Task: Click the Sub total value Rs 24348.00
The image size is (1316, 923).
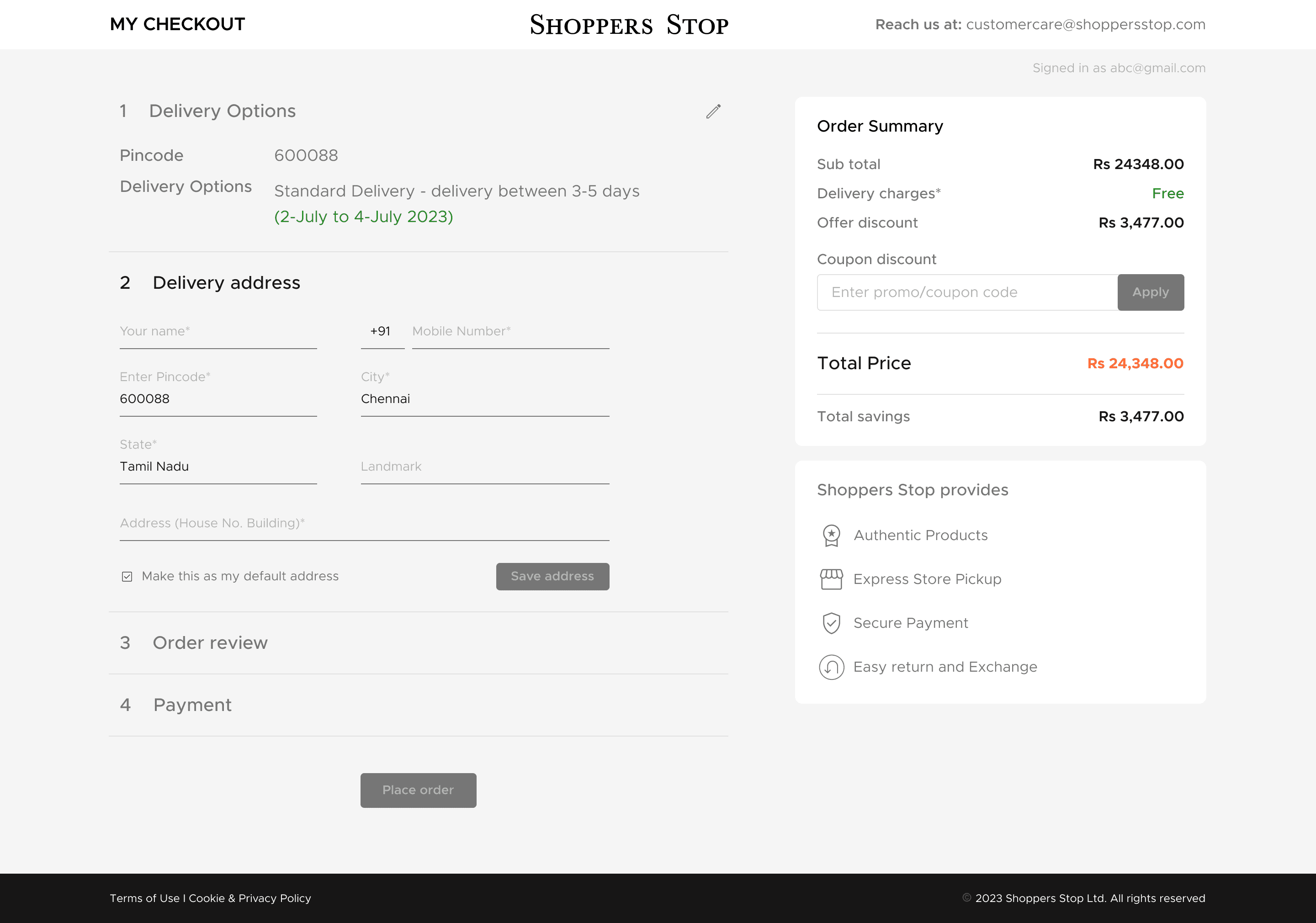Action: (1138, 164)
